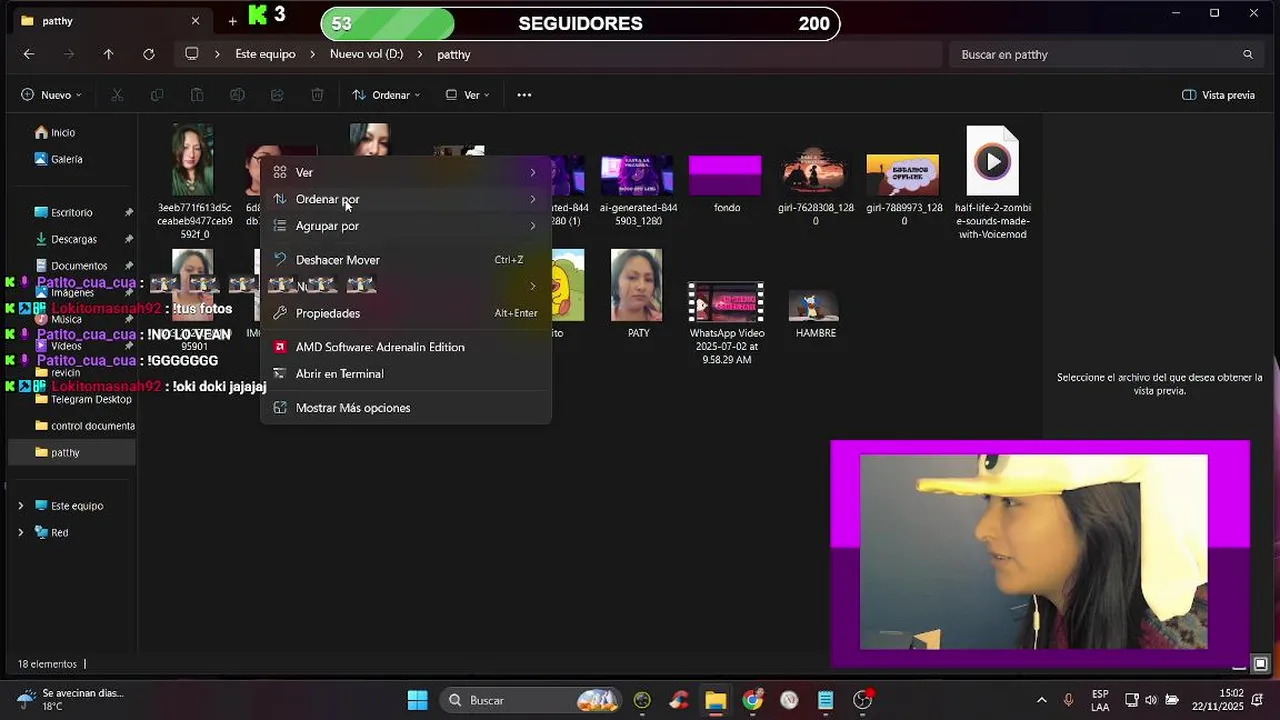Expand the Este equipo tree node
This screenshot has width=1280, height=720.
(21, 506)
